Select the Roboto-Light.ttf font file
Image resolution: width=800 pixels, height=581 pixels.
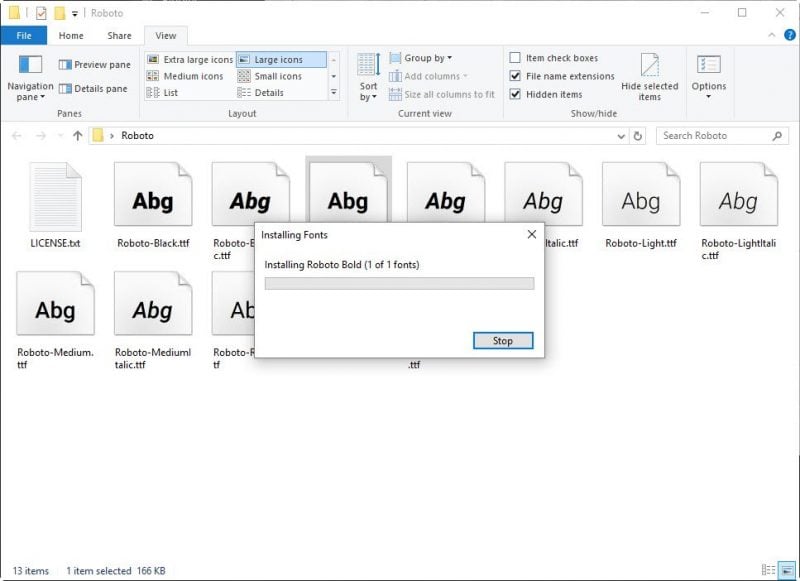coord(641,205)
